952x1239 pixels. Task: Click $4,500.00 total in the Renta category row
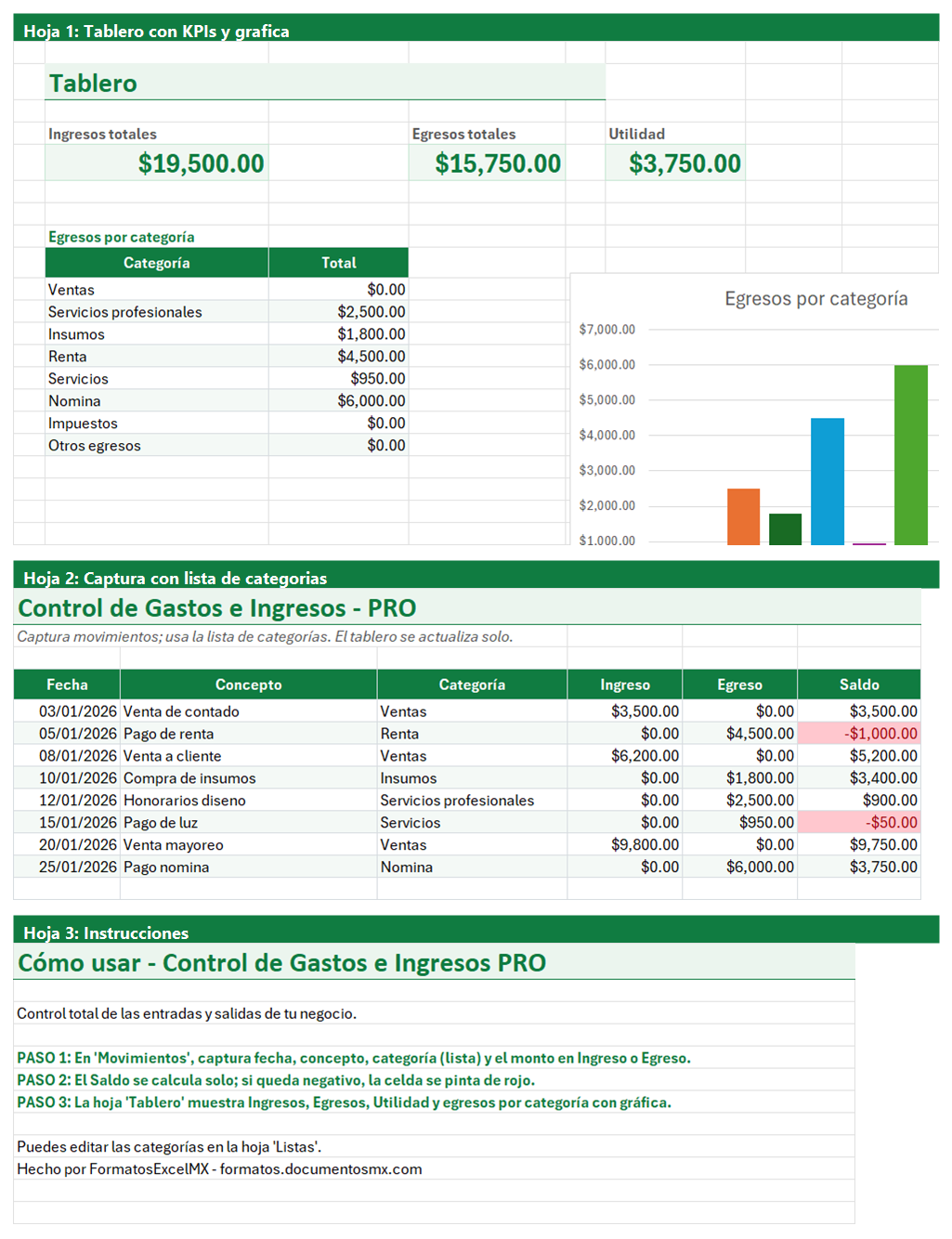pos(339,357)
